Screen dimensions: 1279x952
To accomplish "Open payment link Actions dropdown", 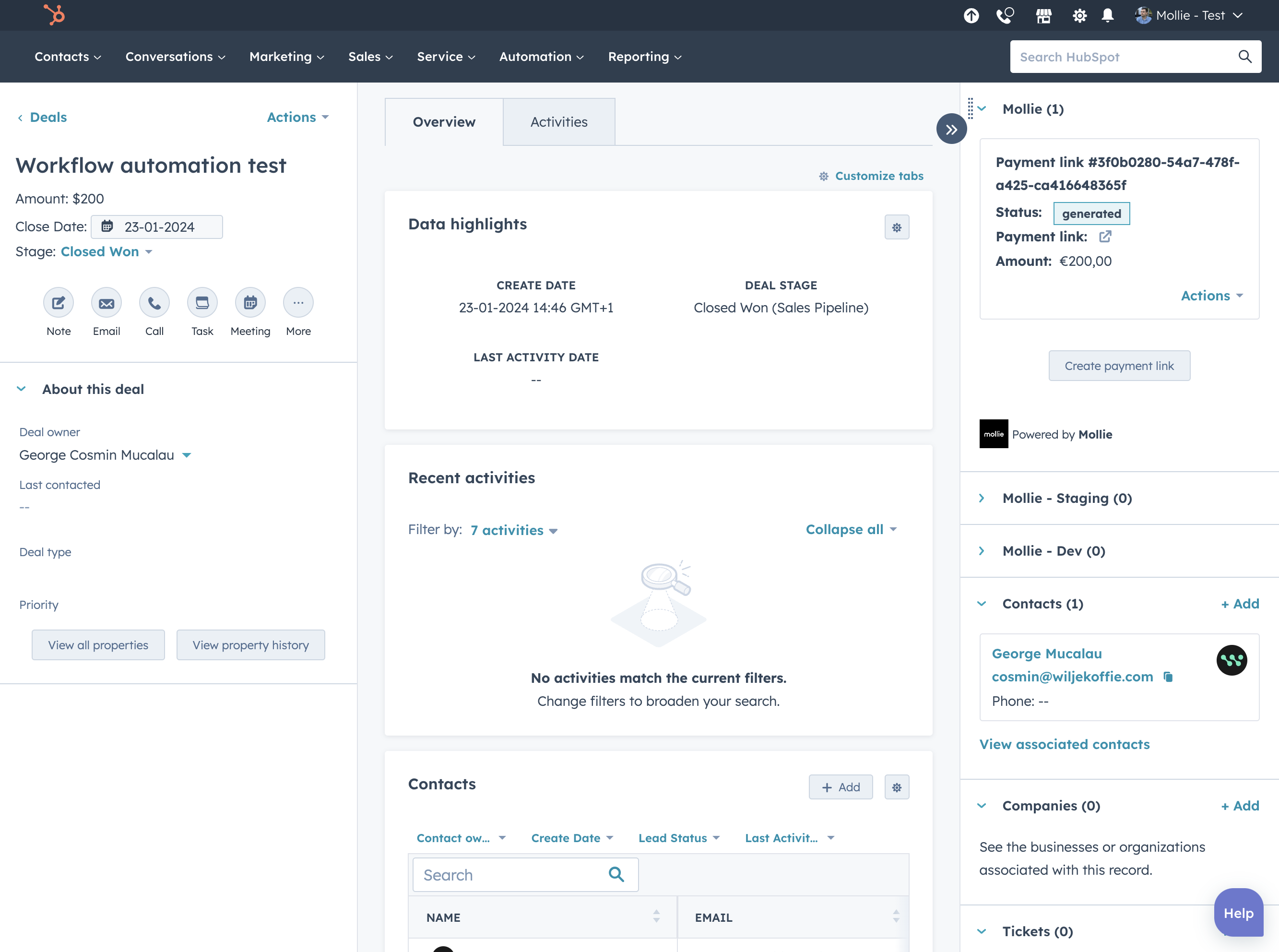I will tap(1211, 296).
